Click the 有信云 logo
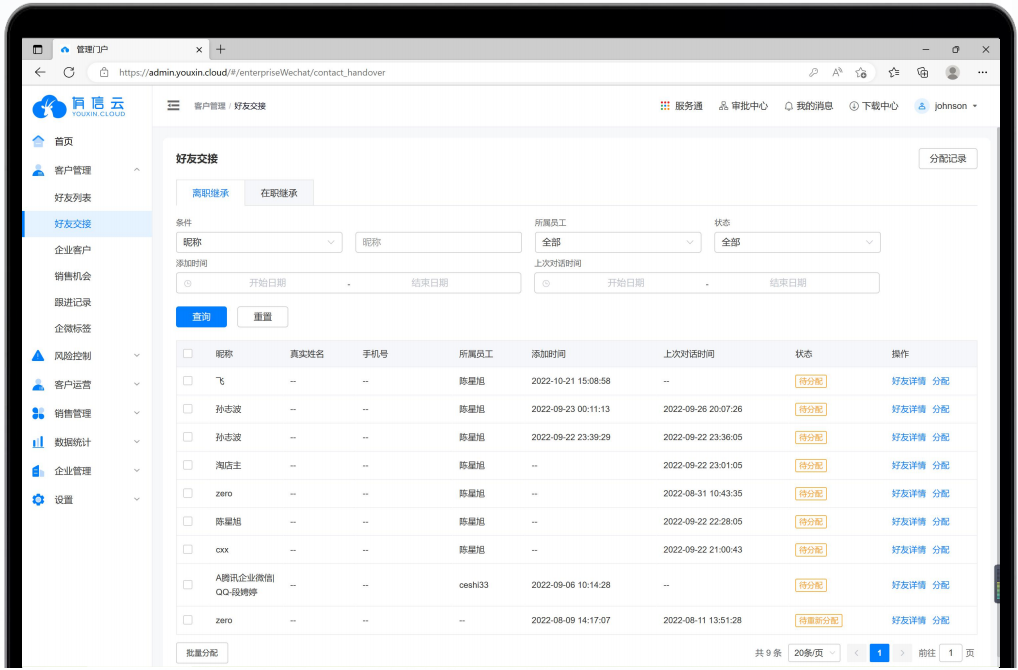The image size is (1018, 670). click(x=79, y=106)
